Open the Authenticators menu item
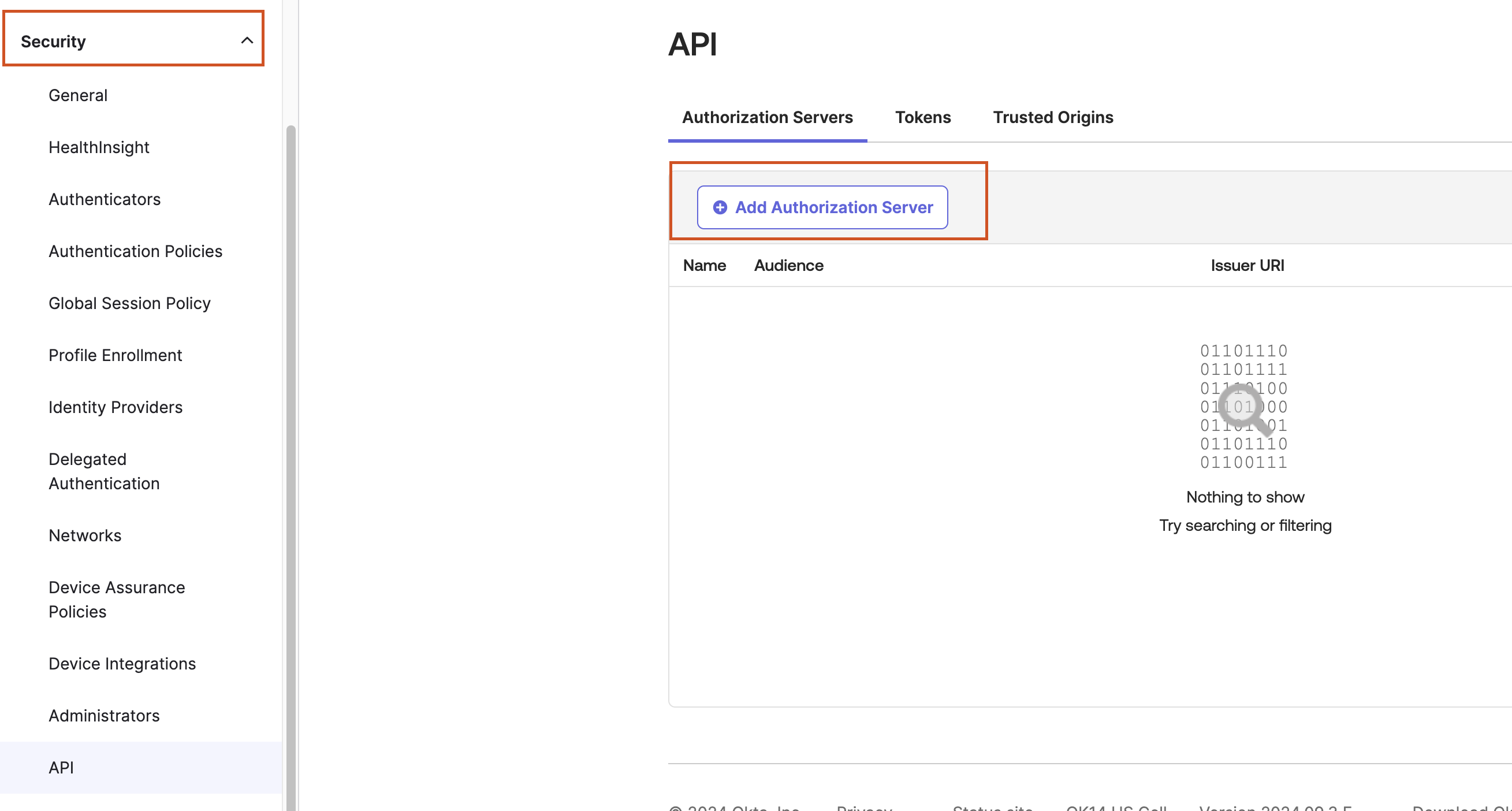The image size is (1512, 811). tap(105, 199)
